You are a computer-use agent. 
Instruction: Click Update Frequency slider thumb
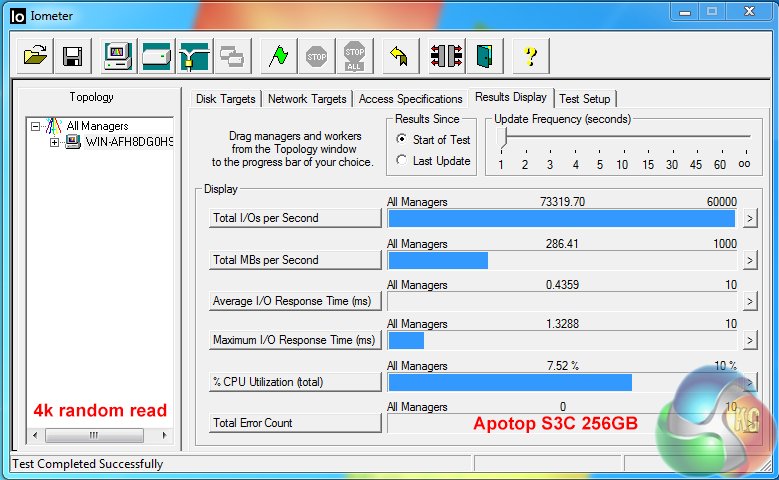point(502,138)
